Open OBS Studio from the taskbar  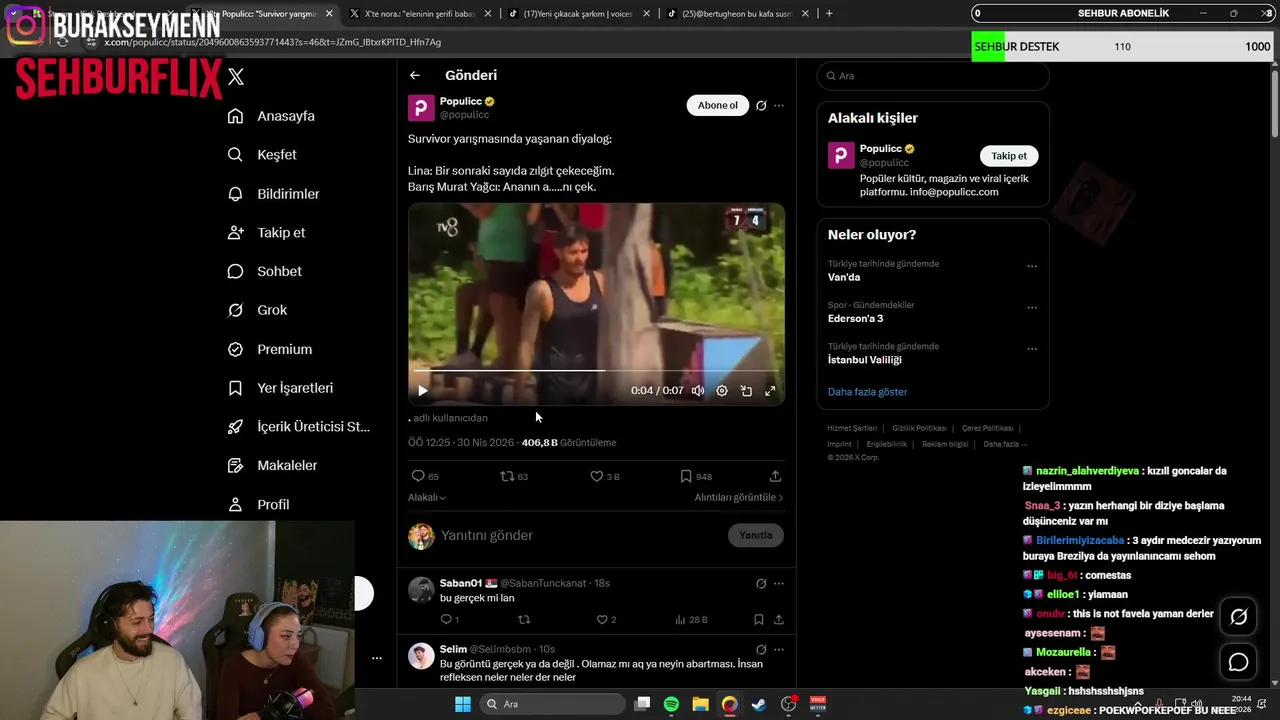[x=788, y=704]
